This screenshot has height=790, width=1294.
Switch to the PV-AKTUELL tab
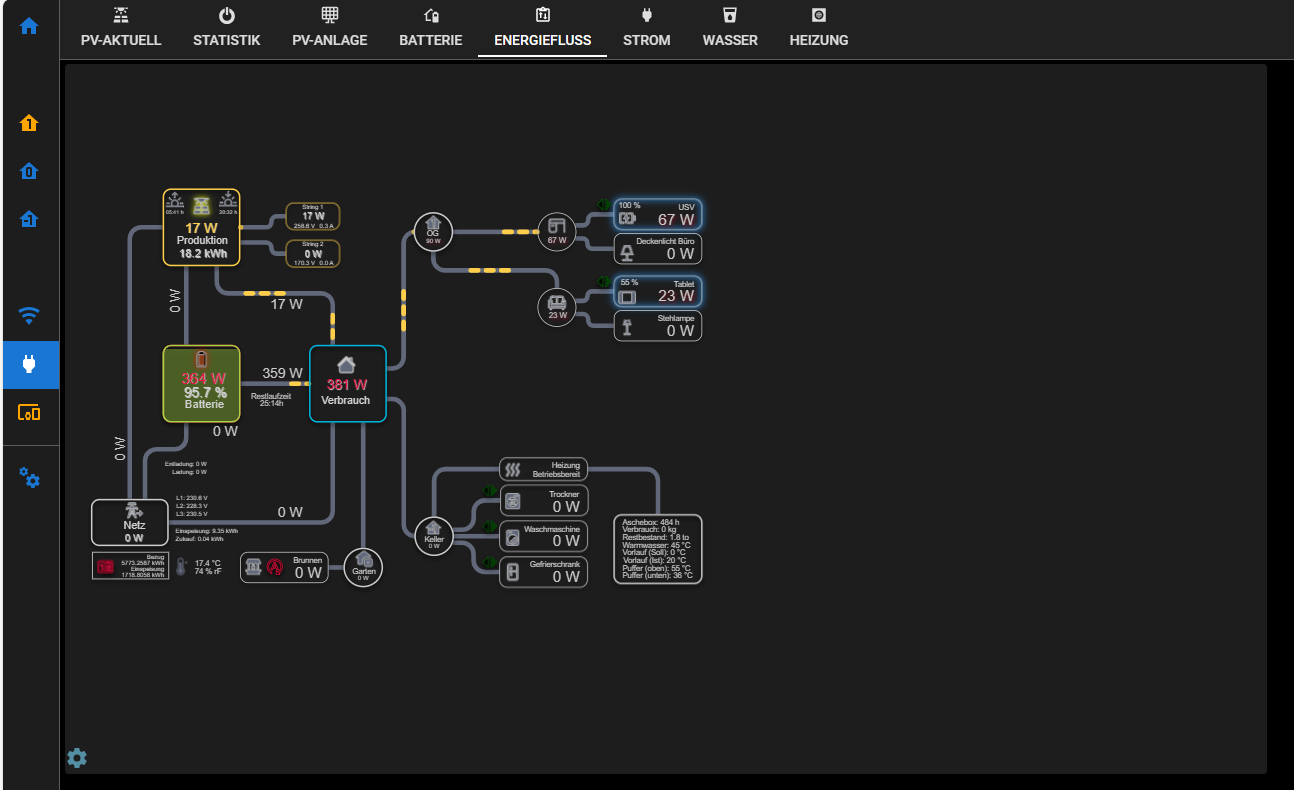[121, 30]
